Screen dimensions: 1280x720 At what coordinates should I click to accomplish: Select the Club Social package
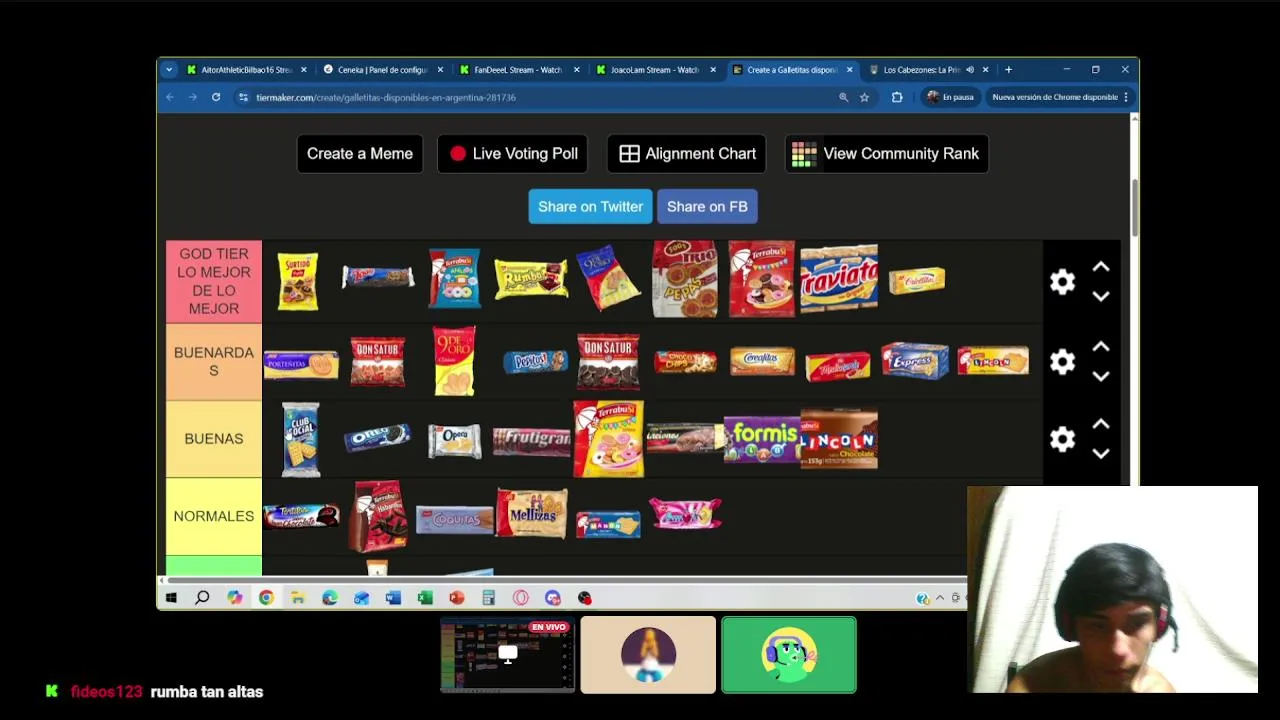coord(301,439)
